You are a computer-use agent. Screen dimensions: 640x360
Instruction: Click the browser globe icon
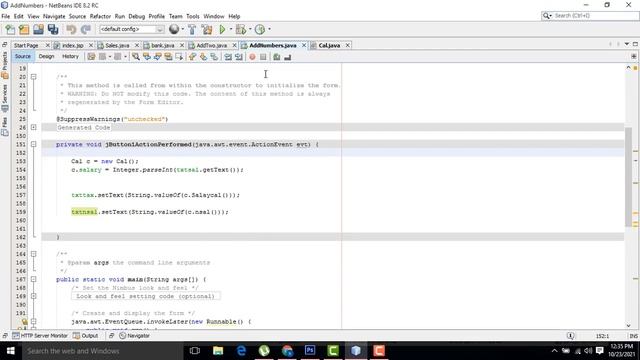(x=174, y=29)
